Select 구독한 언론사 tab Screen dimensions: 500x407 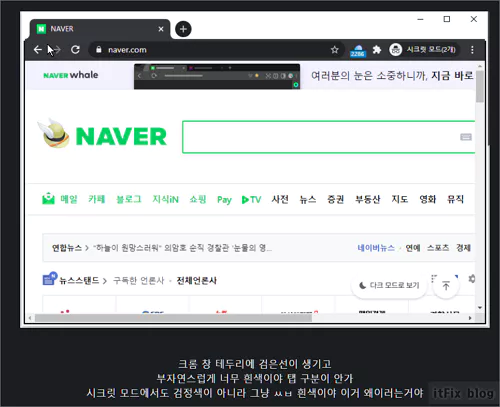pos(139,281)
